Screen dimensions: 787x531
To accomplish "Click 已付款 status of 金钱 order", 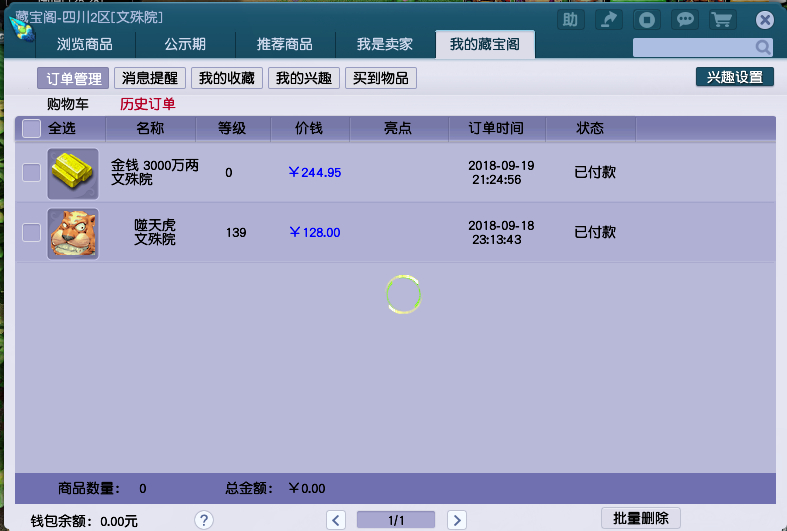I will coord(595,173).
